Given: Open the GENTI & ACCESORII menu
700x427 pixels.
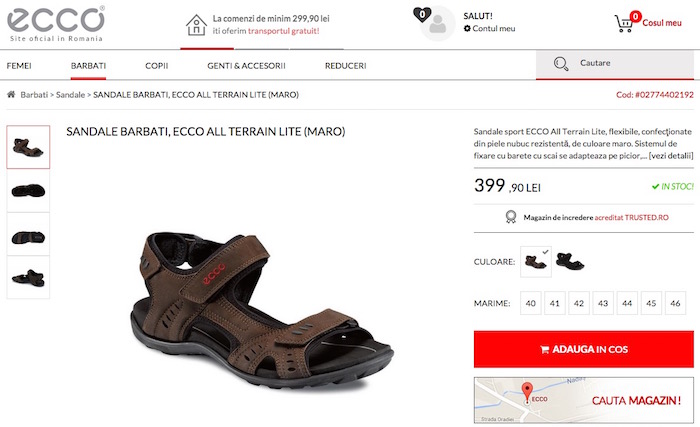Looking at the screenshot, I should click(246, 66).
